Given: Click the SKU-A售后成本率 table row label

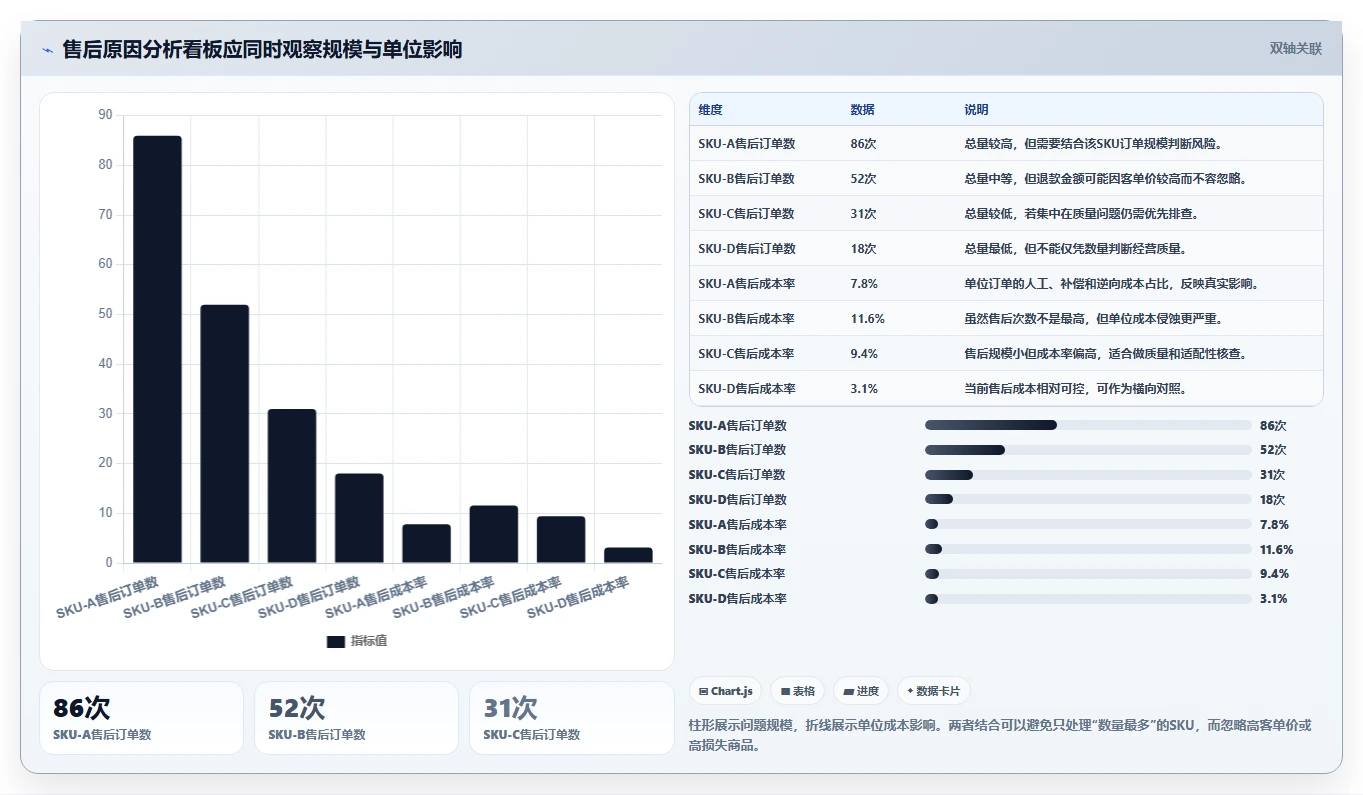Looking at the screenshot, I should coord(746,284).
